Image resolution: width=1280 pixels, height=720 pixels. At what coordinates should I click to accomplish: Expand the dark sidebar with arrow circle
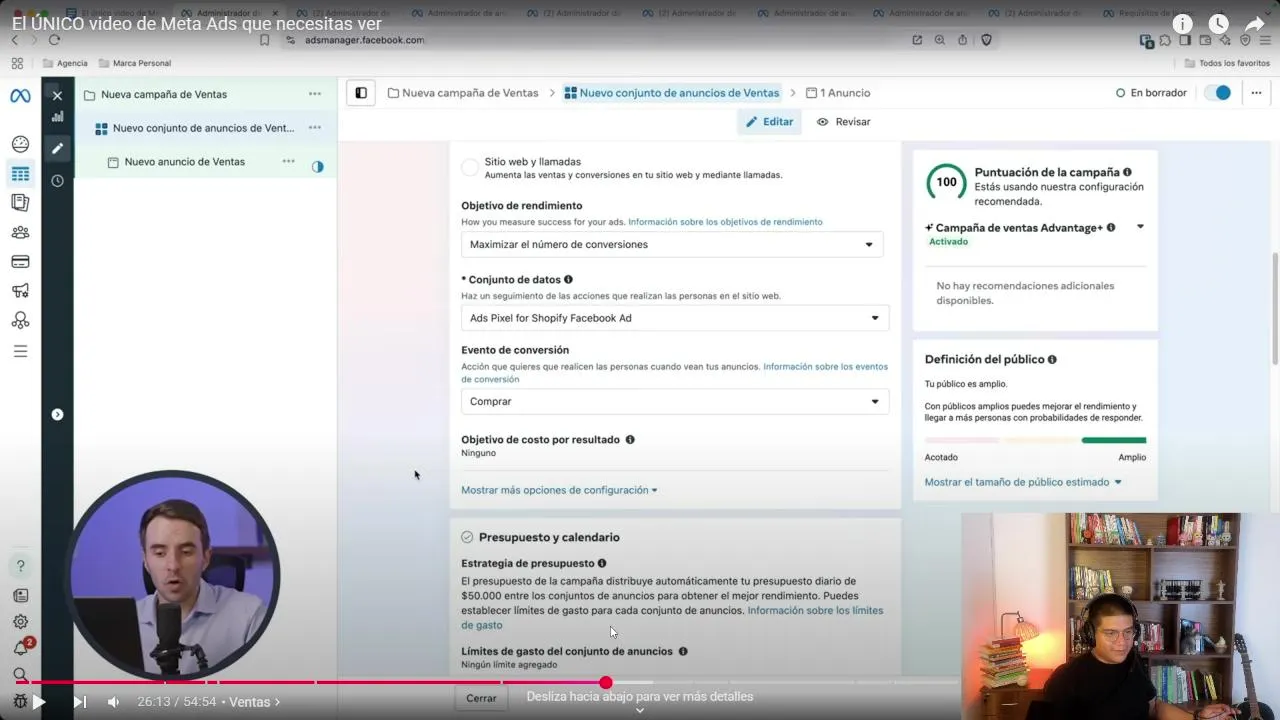tap(57, 414)
